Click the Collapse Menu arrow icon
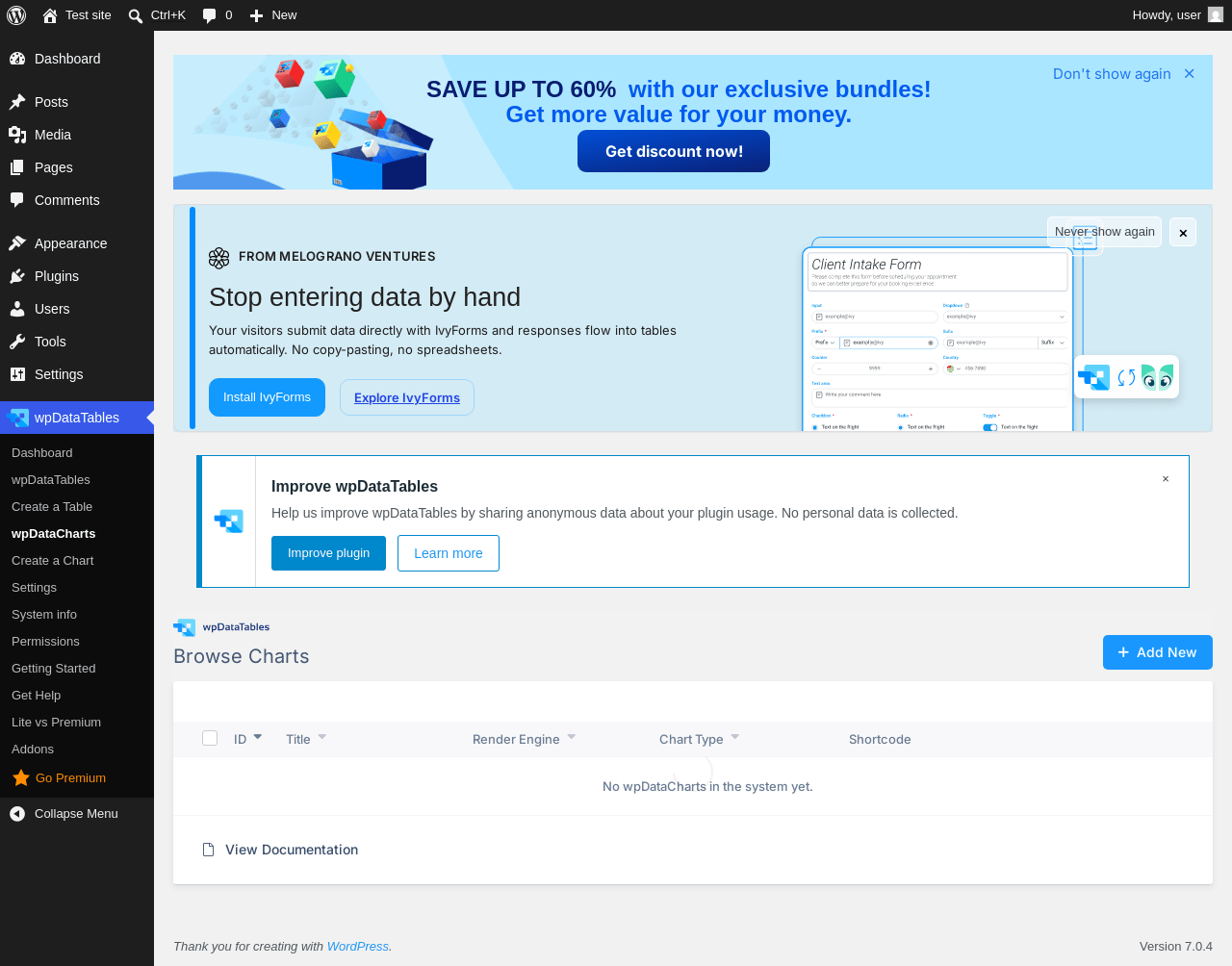1232x966 pixels. coord(17,814)
